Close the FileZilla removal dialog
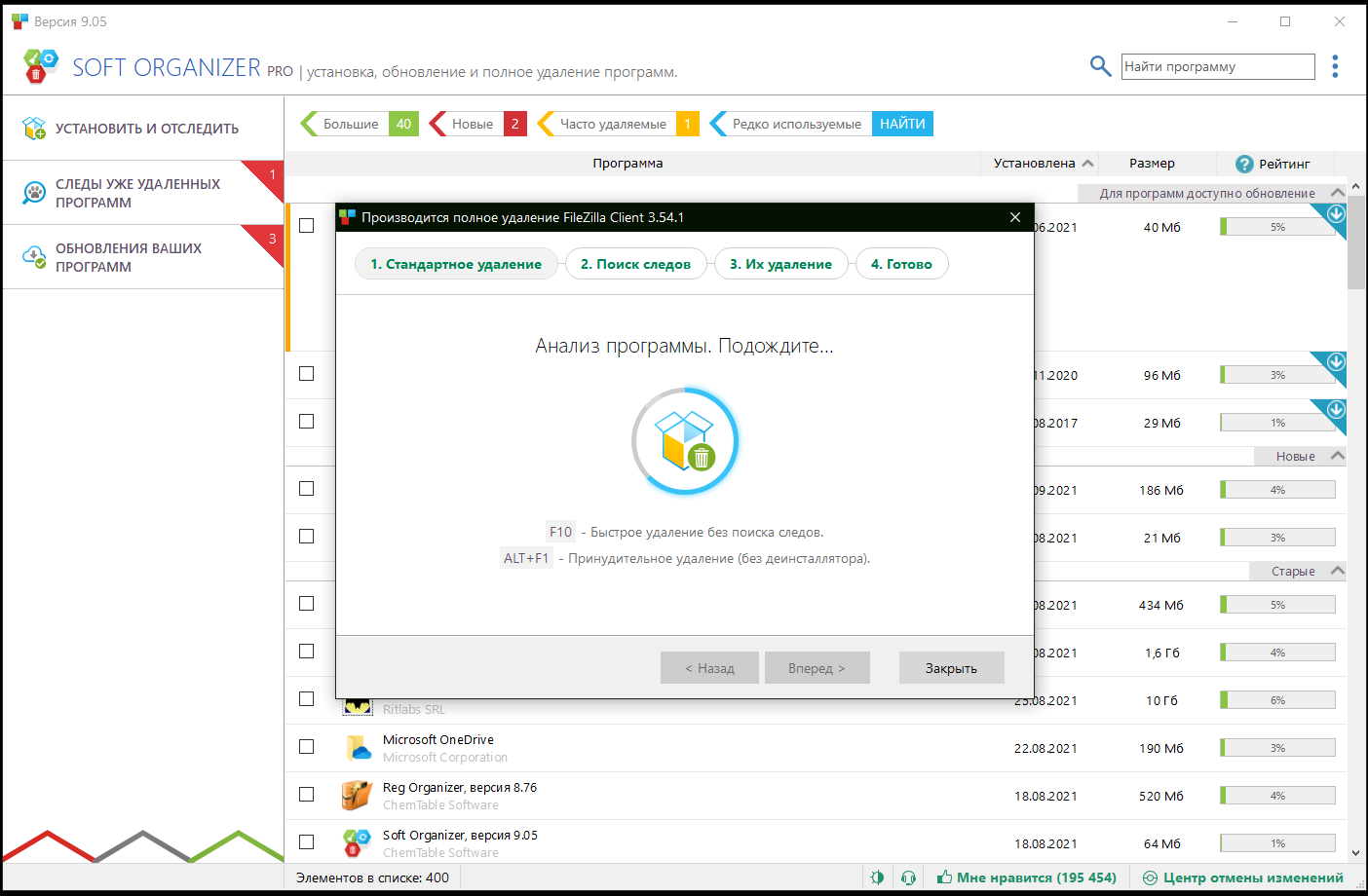 [1015, 217]
